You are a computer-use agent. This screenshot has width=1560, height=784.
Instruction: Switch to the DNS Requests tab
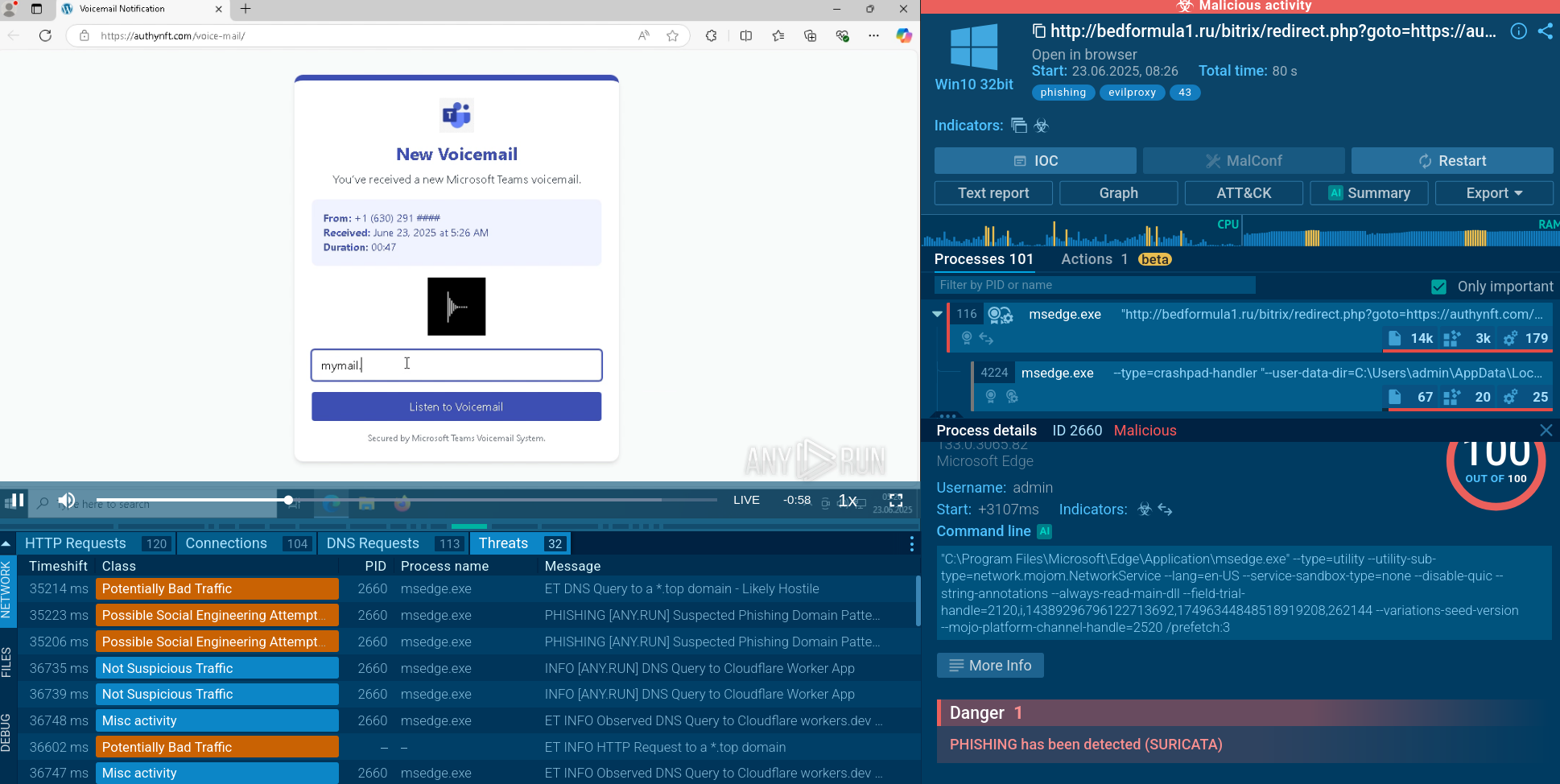point(373,544)
